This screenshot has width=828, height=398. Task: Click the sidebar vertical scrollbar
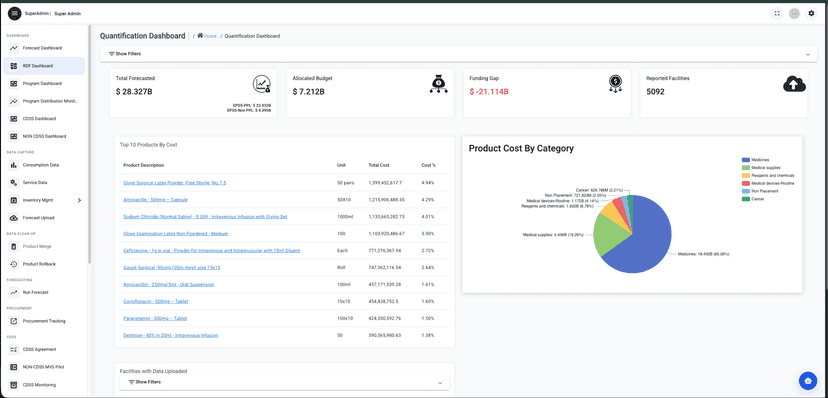point(89,145)
